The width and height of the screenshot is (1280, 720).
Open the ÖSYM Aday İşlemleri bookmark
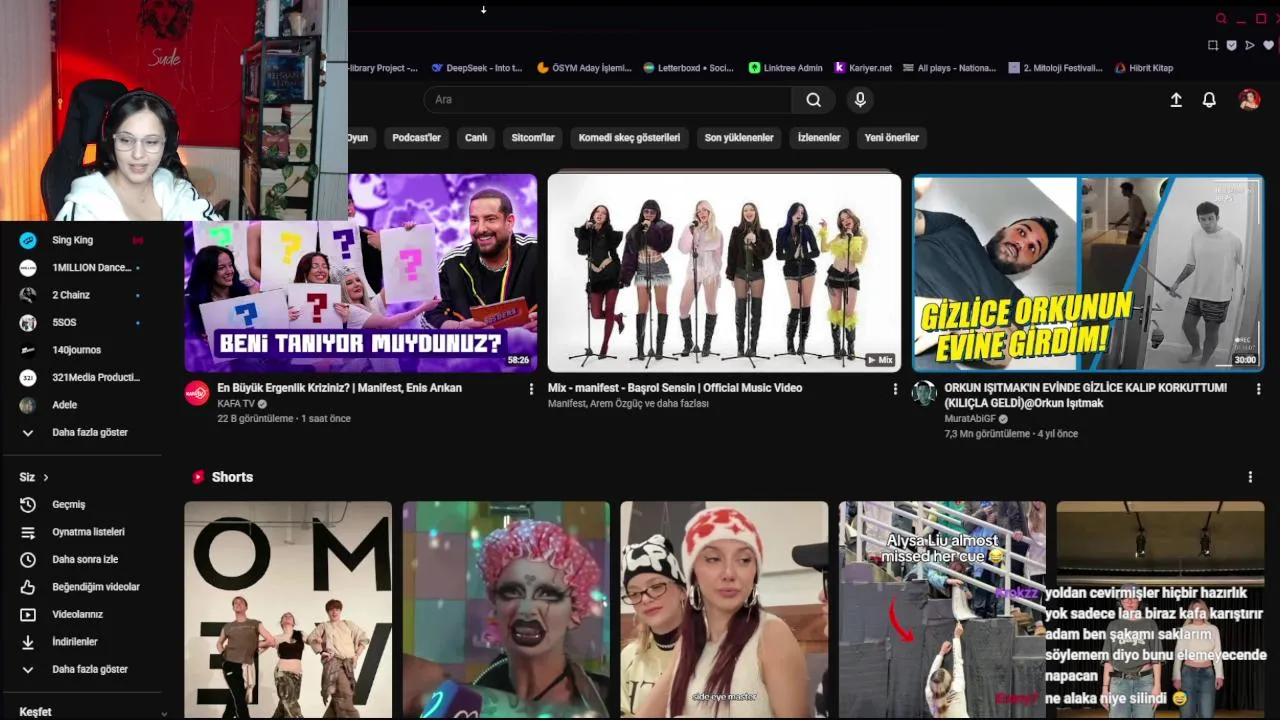coord(585,68)
